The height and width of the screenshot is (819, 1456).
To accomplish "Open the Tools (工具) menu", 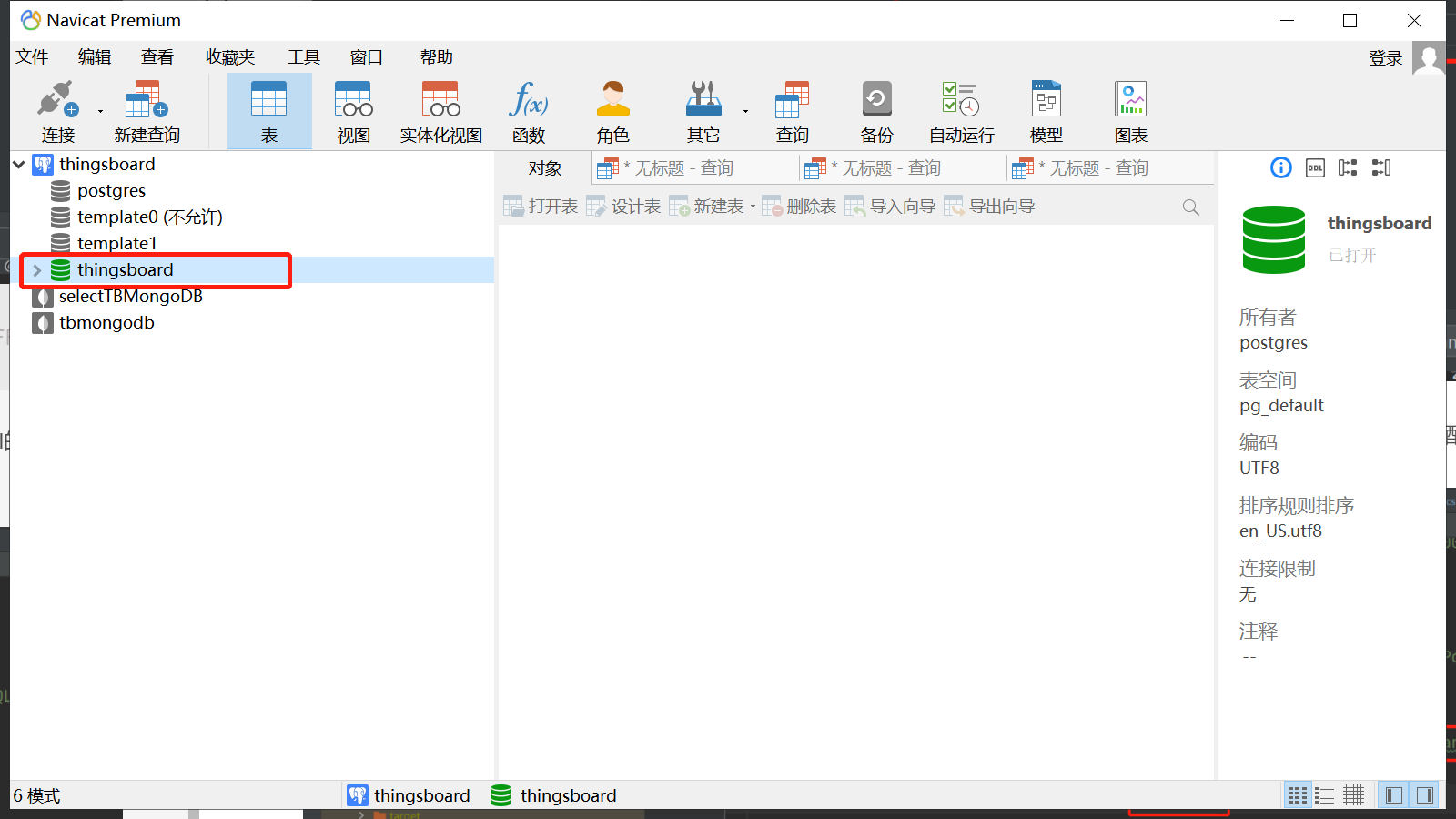I will click(304, 57).
